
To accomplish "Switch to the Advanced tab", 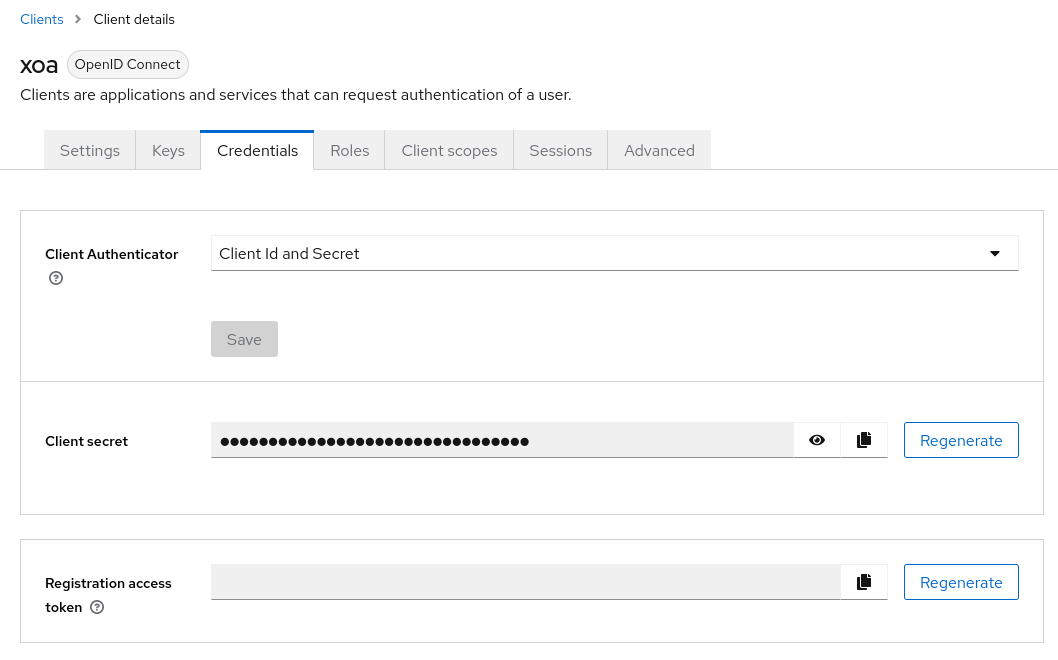I will 659,150.
